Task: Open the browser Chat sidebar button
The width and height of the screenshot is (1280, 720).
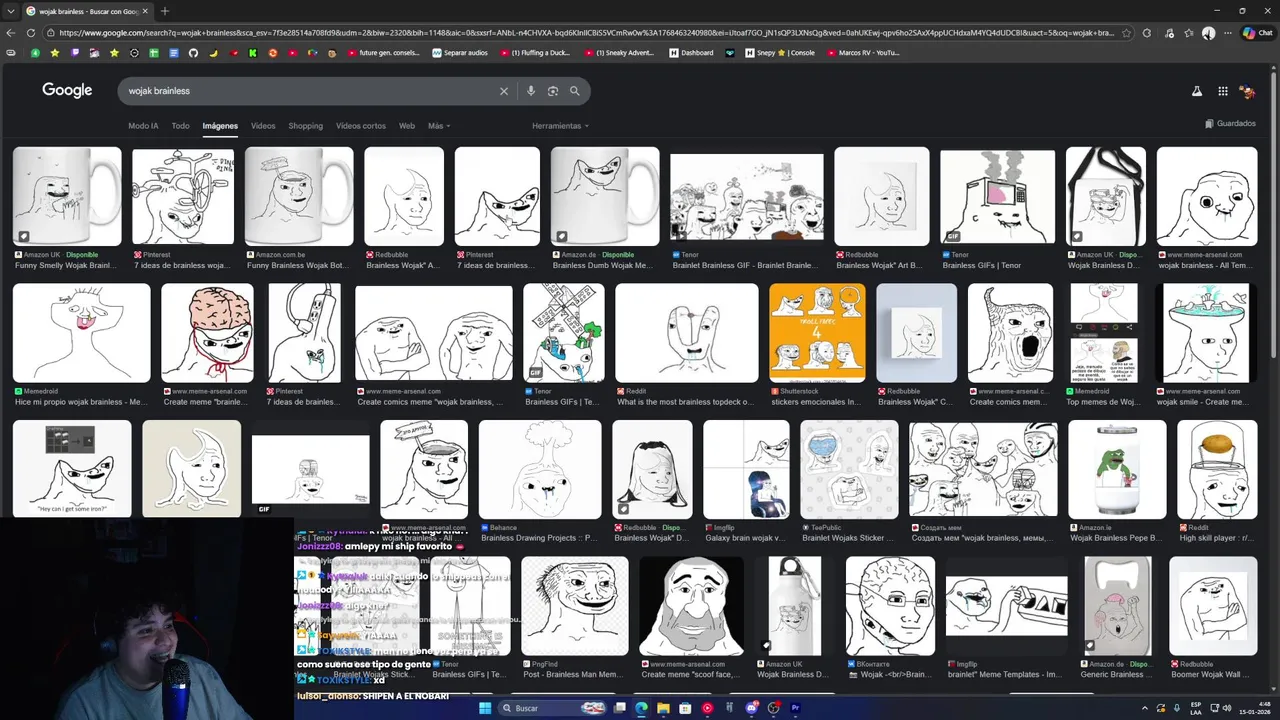Action: pos(1257,32)
